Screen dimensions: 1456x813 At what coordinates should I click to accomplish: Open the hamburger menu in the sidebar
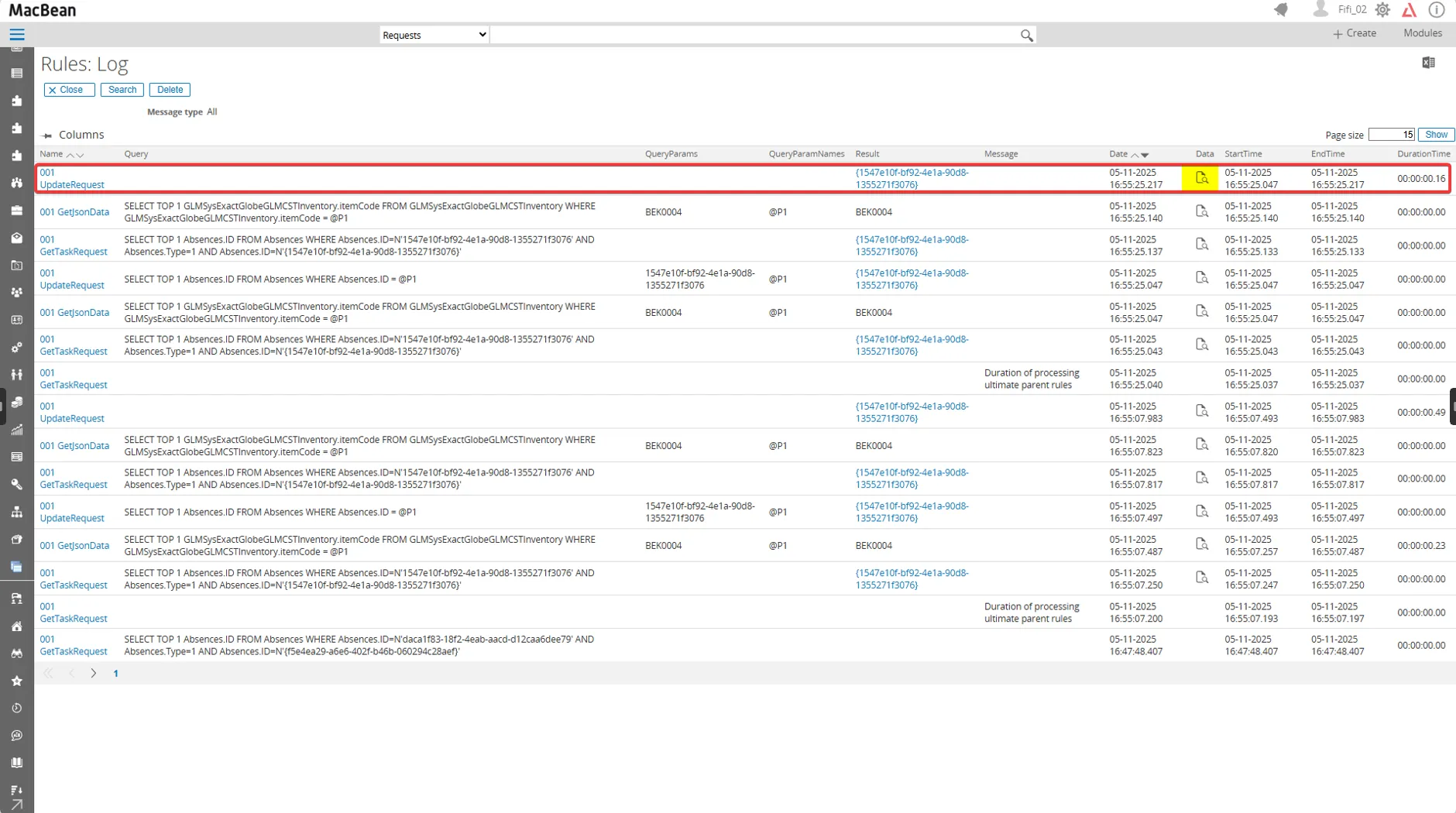tap(16, 34)
